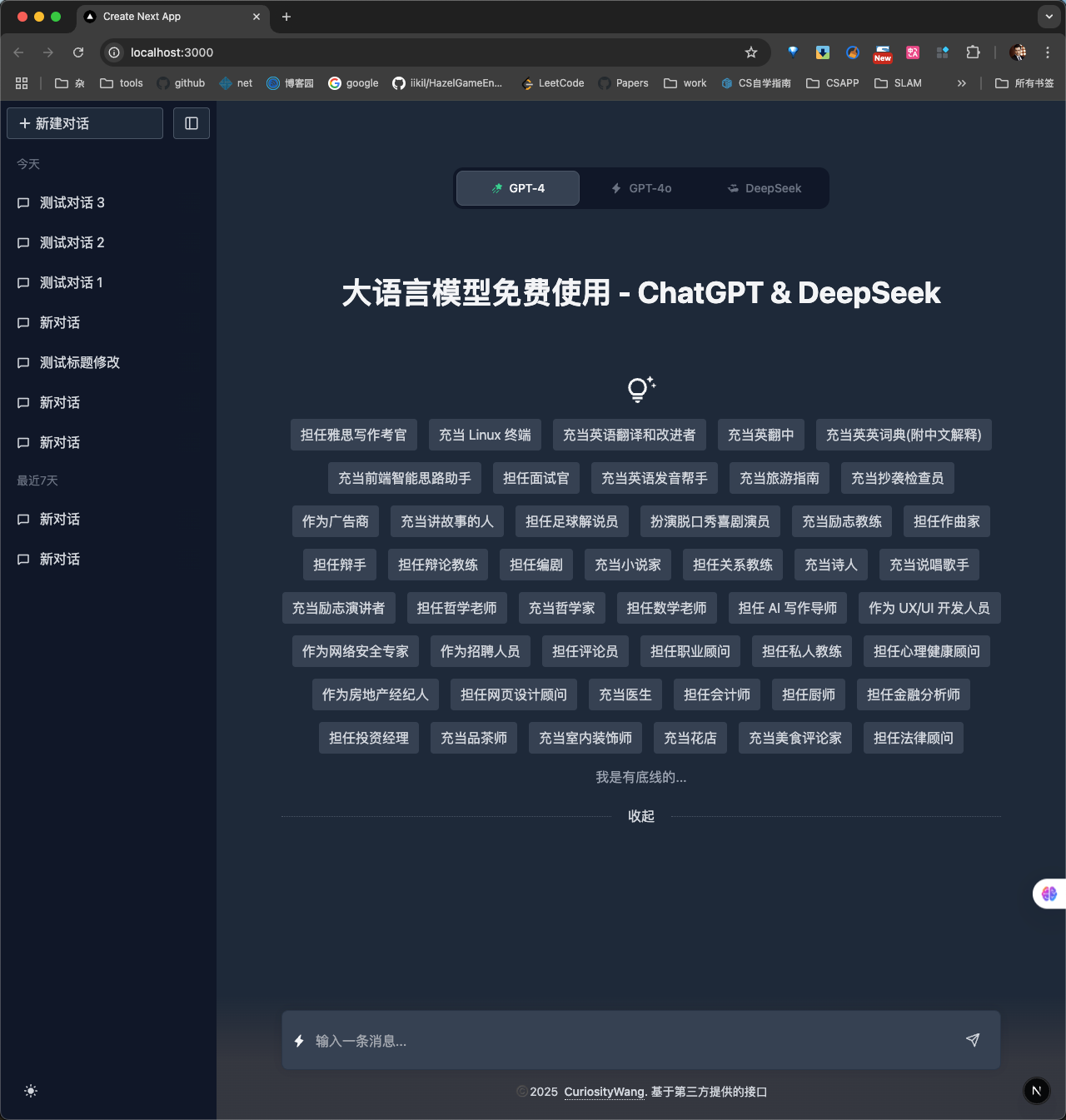
Task: Open the Chrome three-dot menu
Action: tap(1048, 52)
